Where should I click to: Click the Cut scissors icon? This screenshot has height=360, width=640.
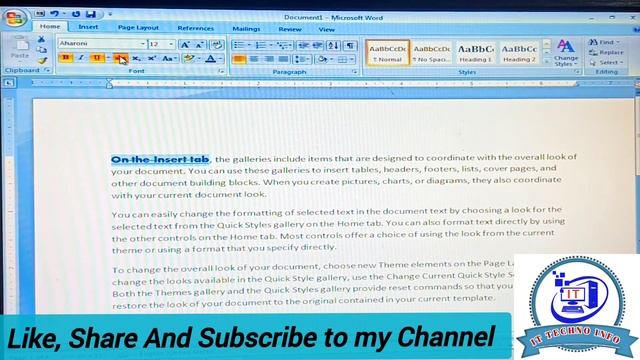pyautogui.click(x=41, y=39)
